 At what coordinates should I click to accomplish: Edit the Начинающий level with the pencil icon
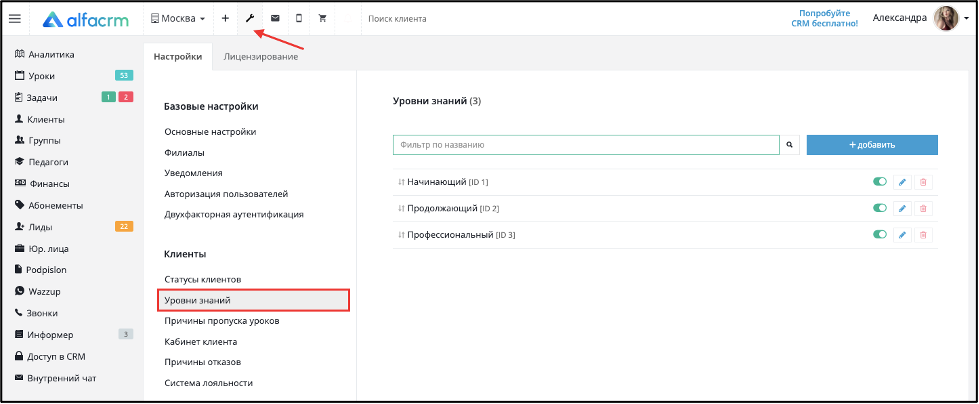902,182
